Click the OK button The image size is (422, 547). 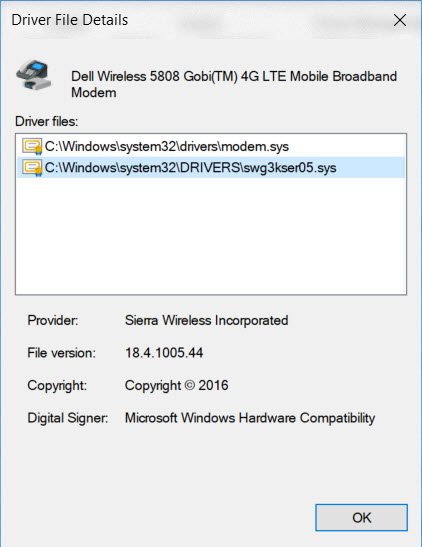click(x=361, y=517)
